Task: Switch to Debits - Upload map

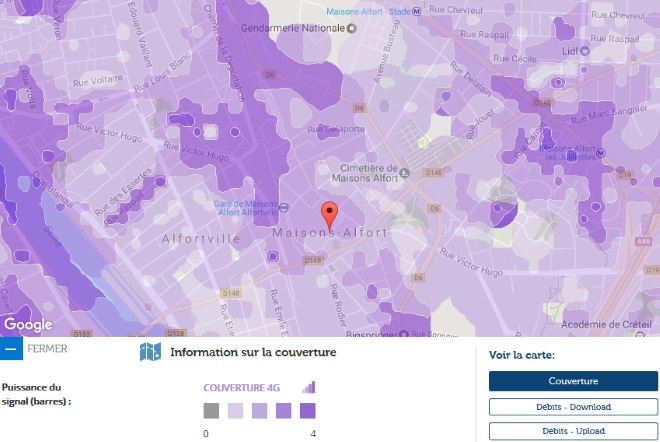Action: coord(573,430)
